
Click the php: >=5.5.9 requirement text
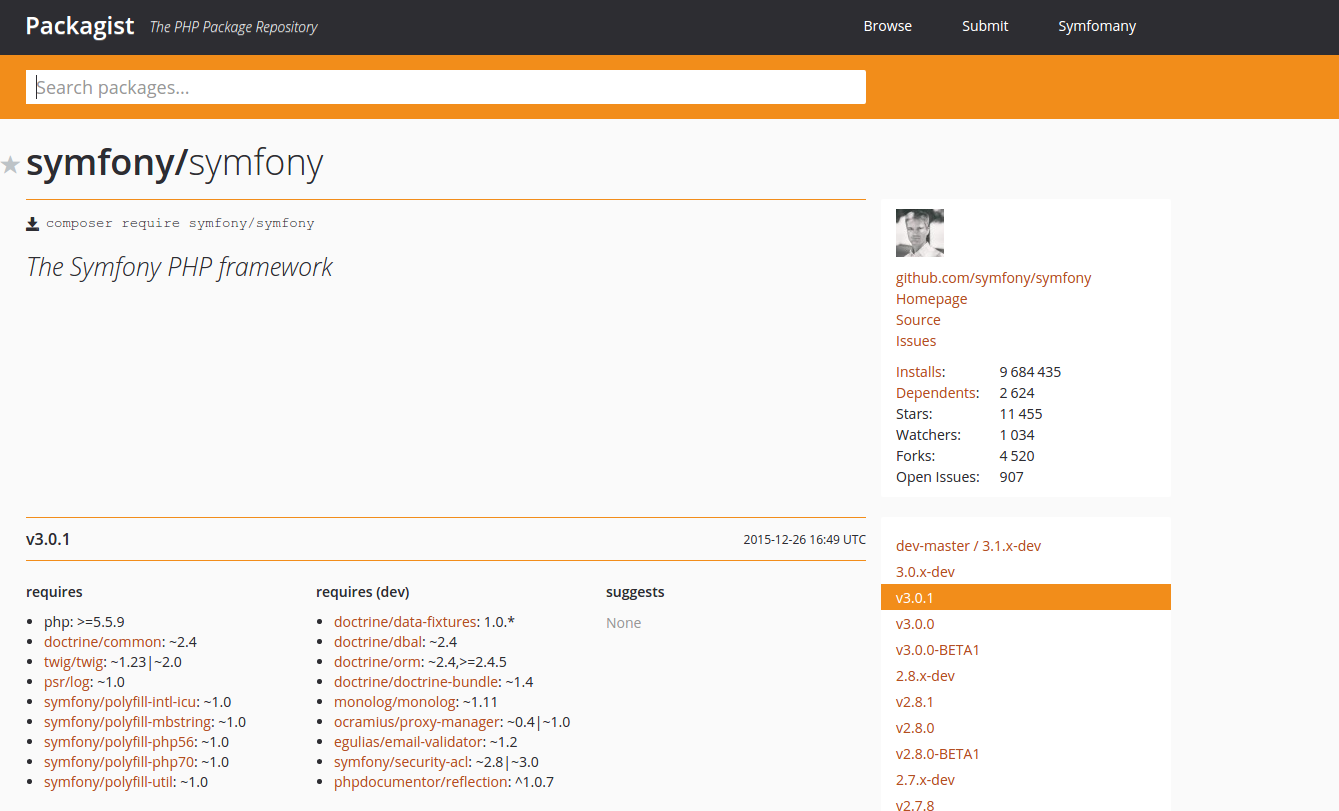[x=84, y=622]
